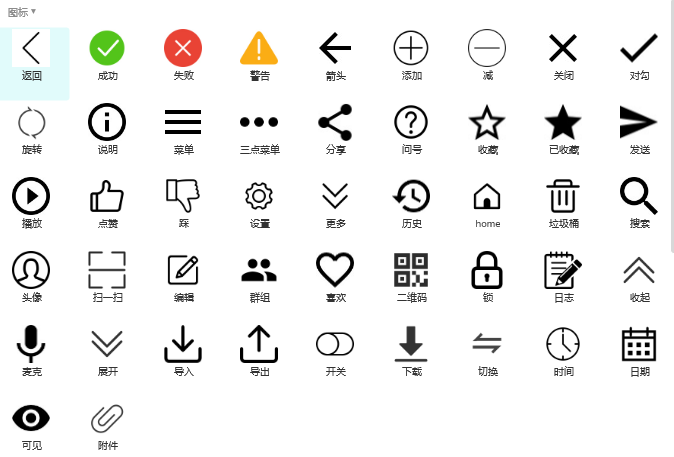Select the 菜单 hamburger menu icon
Image resolution: width=674 pixels, height=457 pixels.
click(x=183, y=122)
